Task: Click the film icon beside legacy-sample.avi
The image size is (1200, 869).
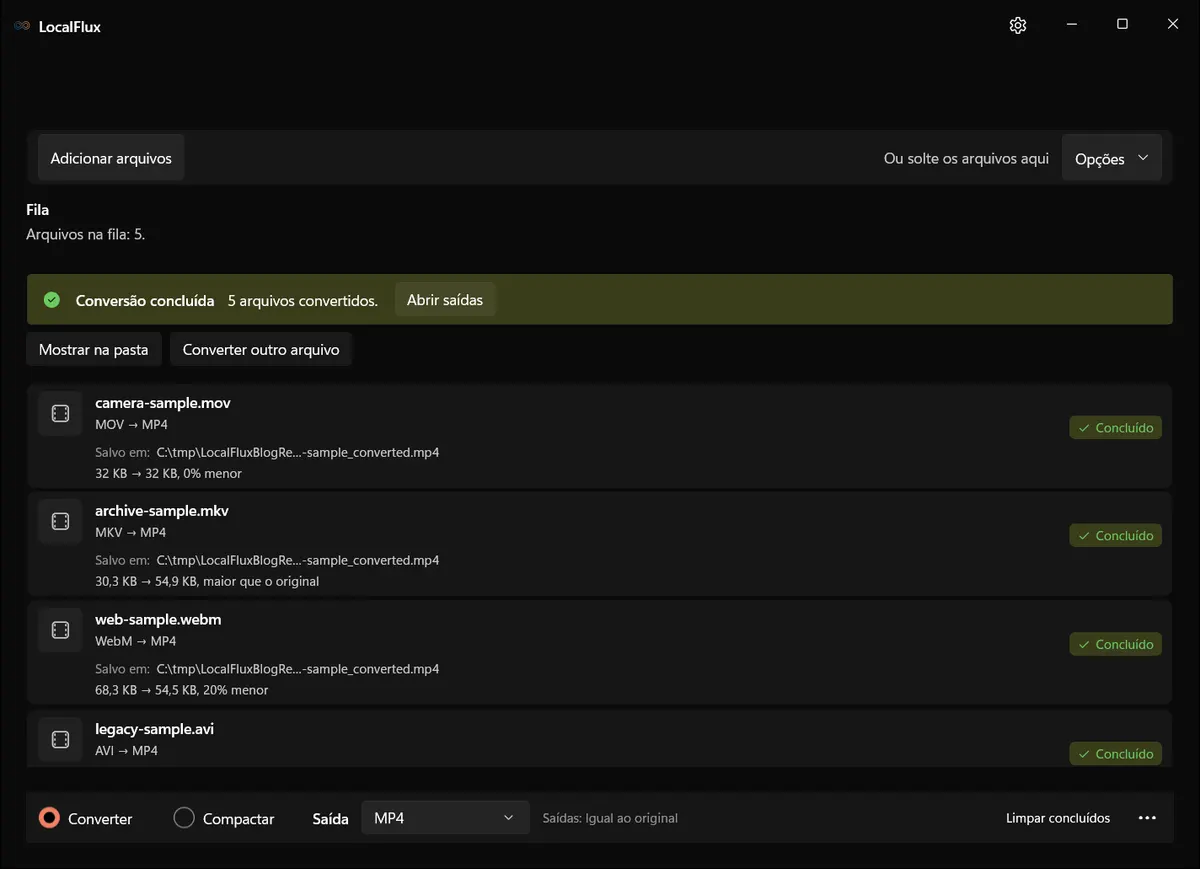Action: click(60, 739)
